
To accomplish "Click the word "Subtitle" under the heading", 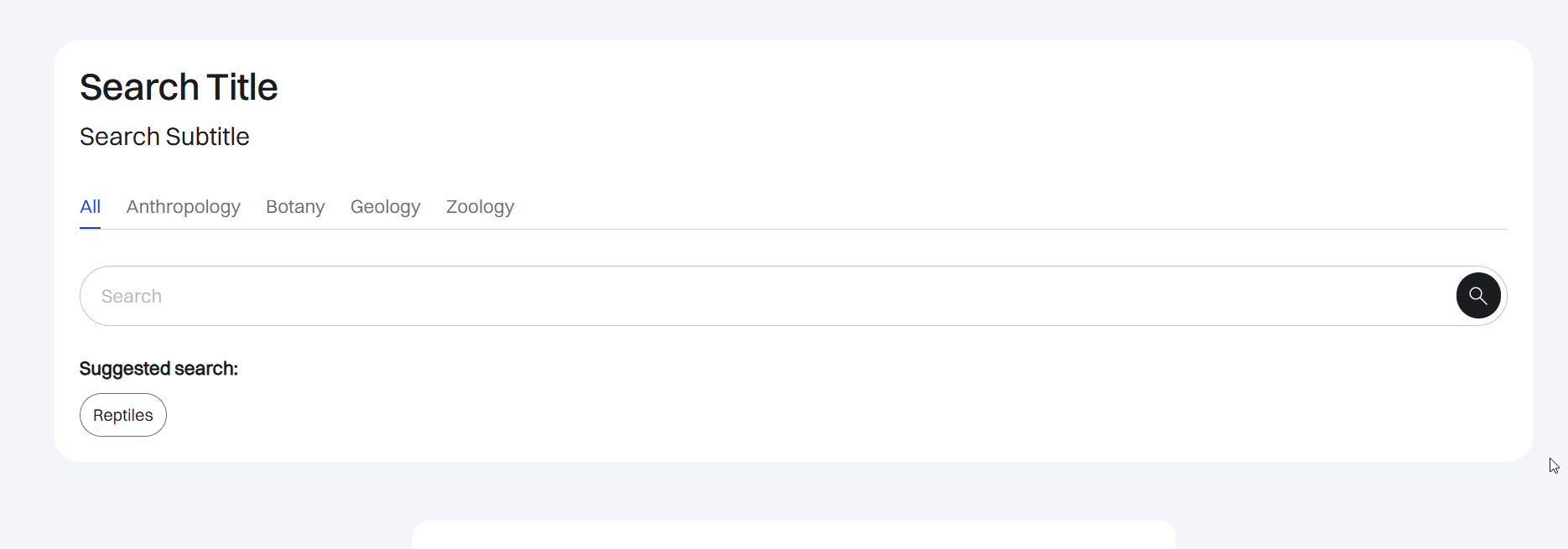I will click(207, 137).
